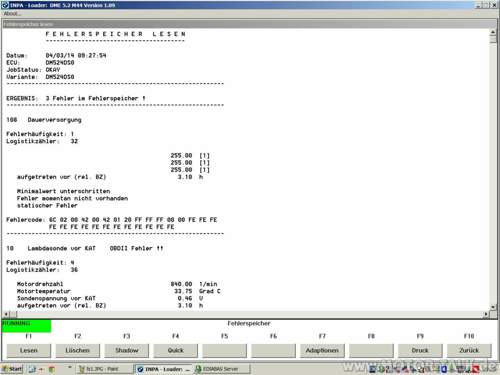Screen dimensions: 500x375
Task: Click the vertical scrollbar down arrow
Action: click(493, 307)
